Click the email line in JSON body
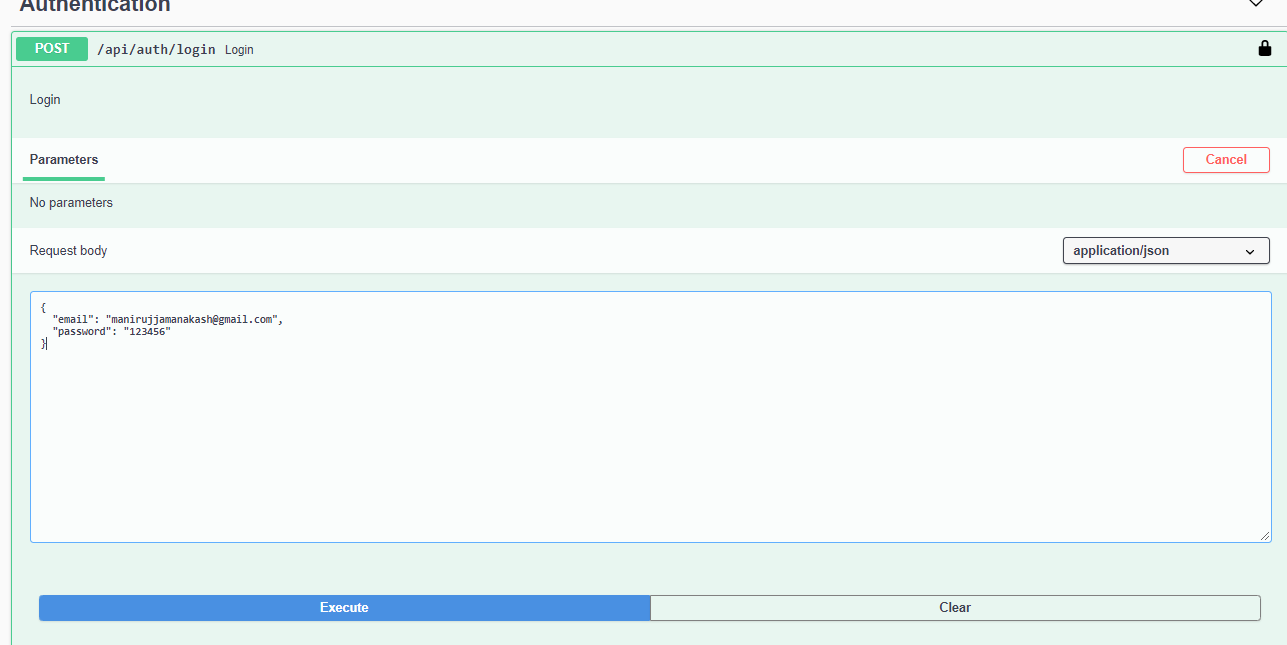The image size is (1287, 645). [168, 320]
